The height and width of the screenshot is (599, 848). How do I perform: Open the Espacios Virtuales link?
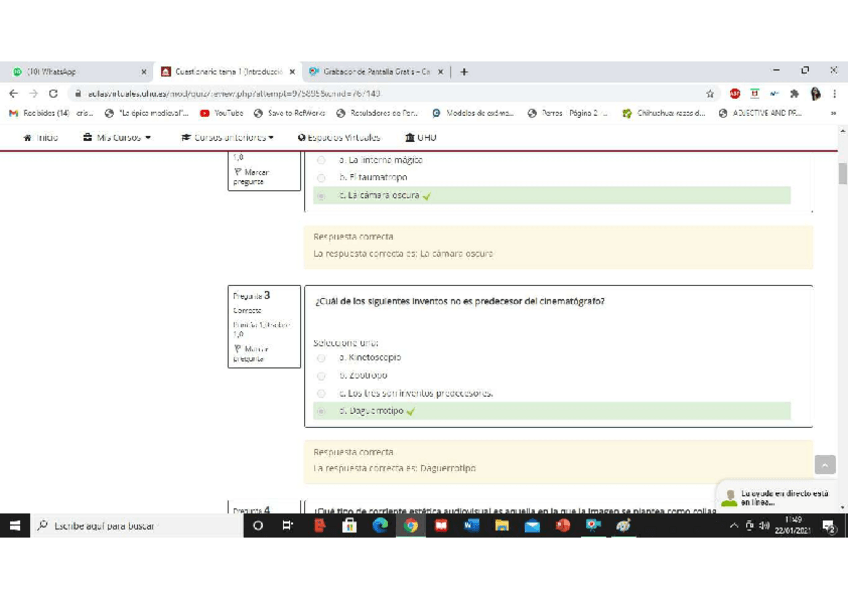pos(340,137)
